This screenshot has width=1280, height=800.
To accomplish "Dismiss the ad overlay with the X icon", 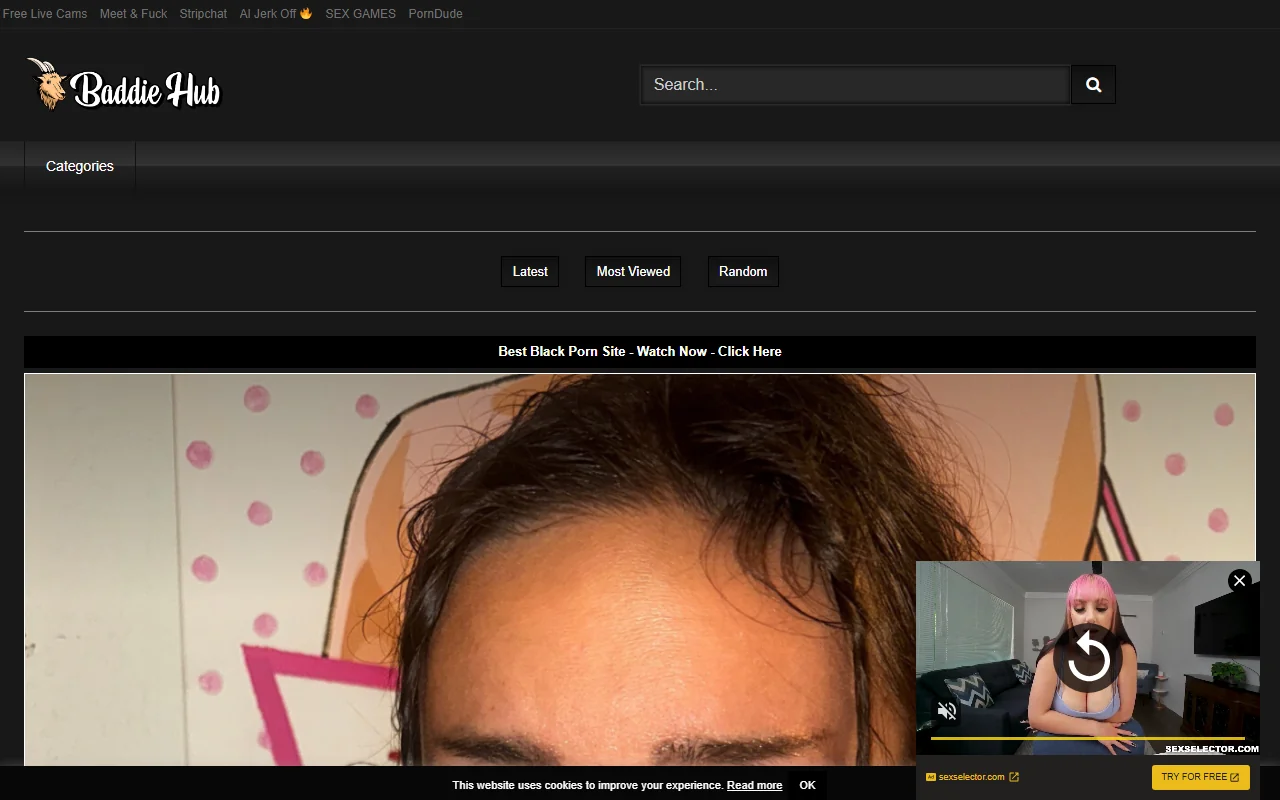I will tap(1239, 581).
